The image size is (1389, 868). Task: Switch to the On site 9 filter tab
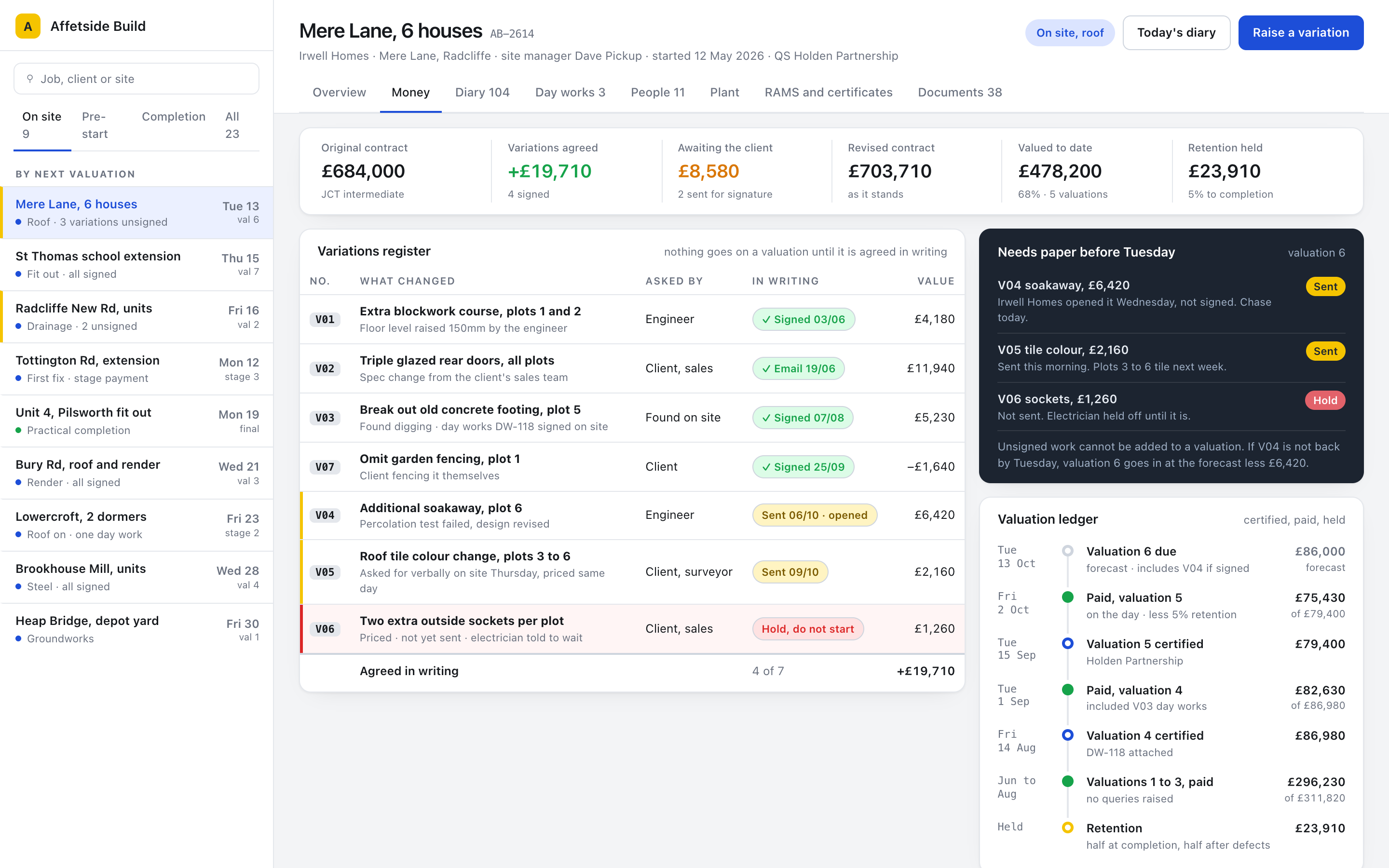coord(42,125)
